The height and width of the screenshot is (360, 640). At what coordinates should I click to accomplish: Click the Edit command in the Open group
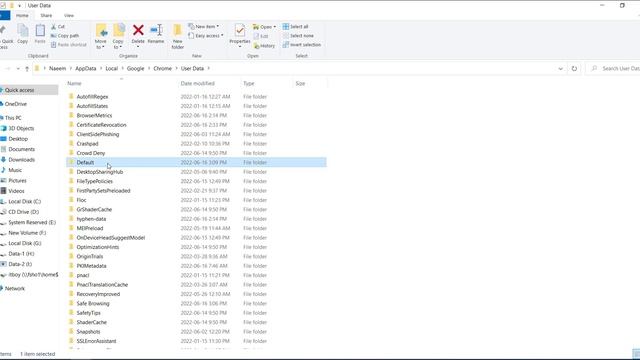click(x=261, y=36)
